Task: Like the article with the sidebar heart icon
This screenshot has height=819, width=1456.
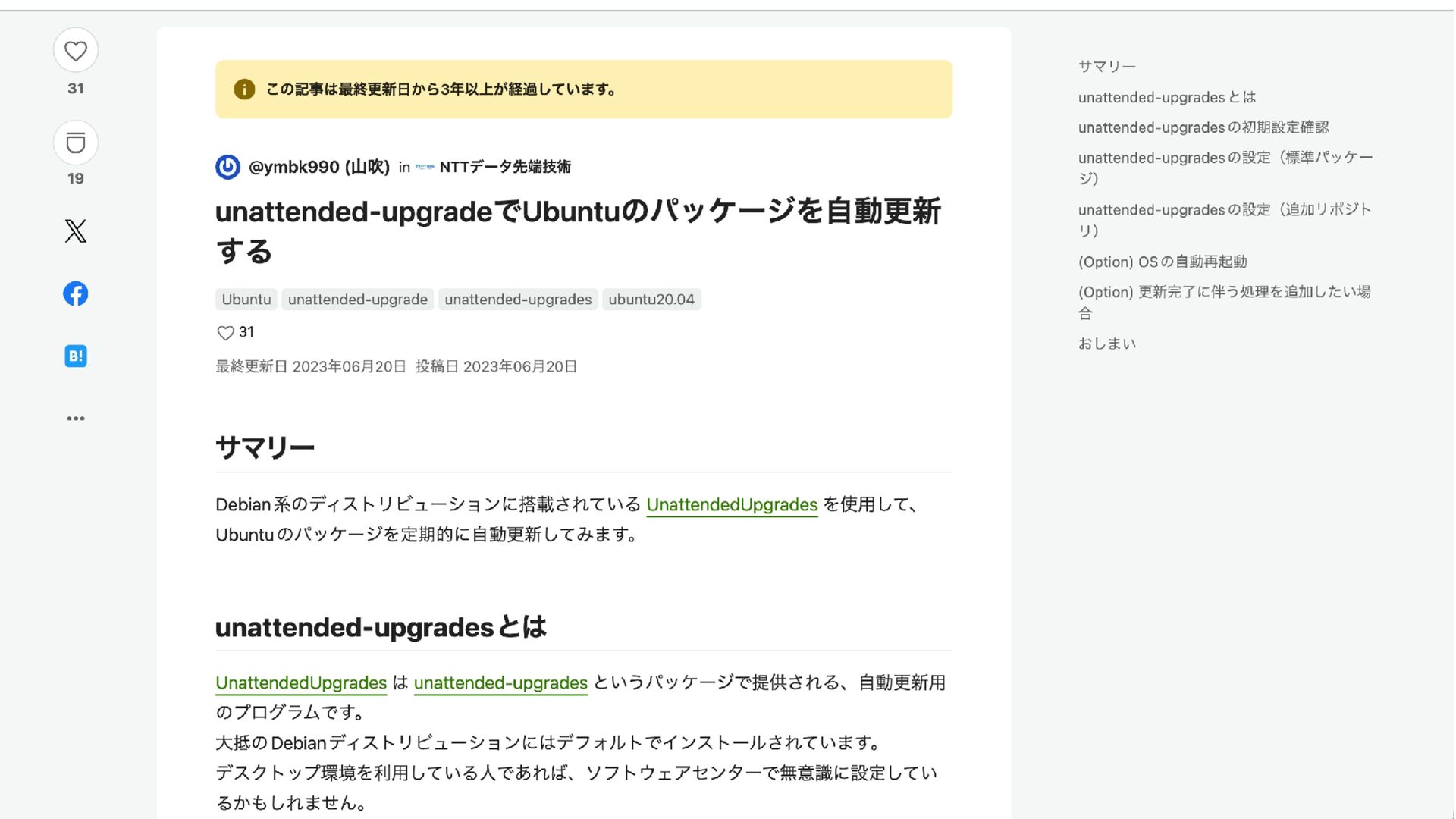Action: (76, 51)
